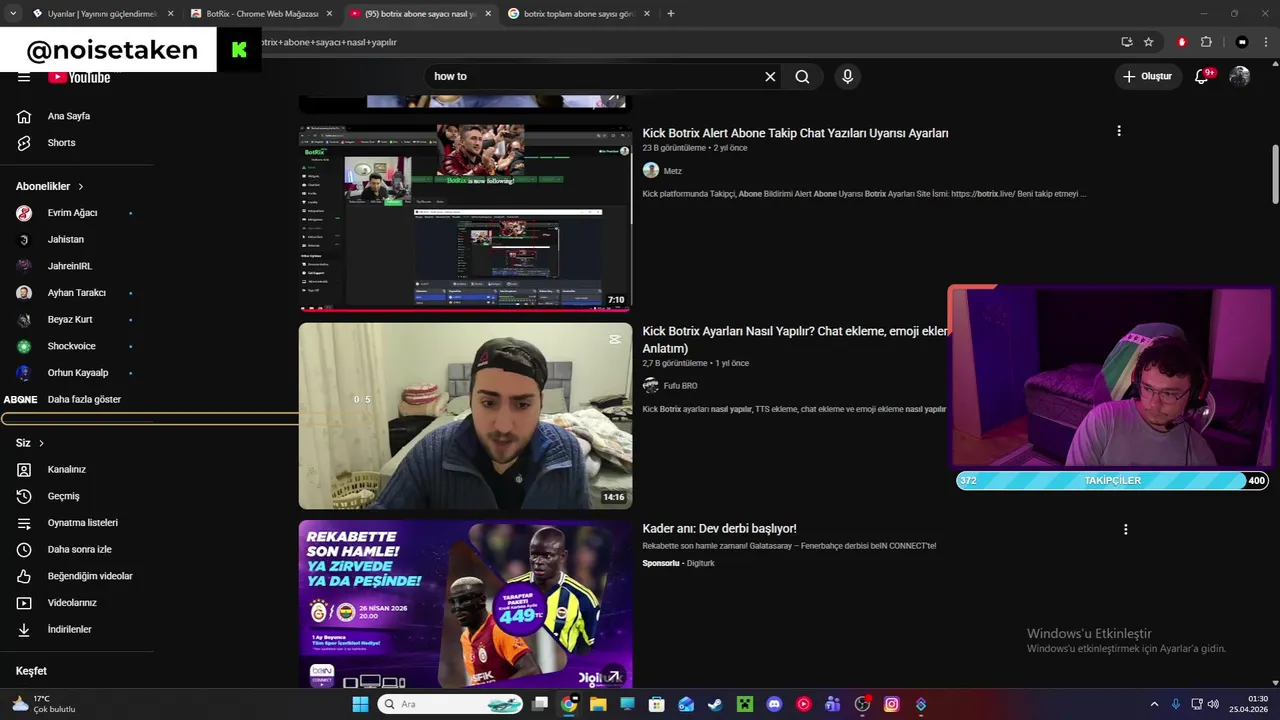Open Kick Botrix Ayarları Nasıl Yapılır video

click(795, 339)
